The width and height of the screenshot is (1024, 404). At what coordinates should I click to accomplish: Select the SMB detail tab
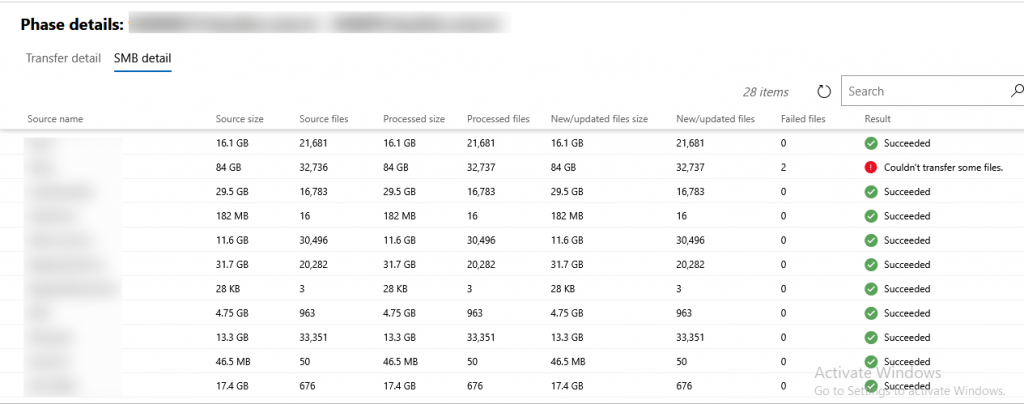pos(142,58)
